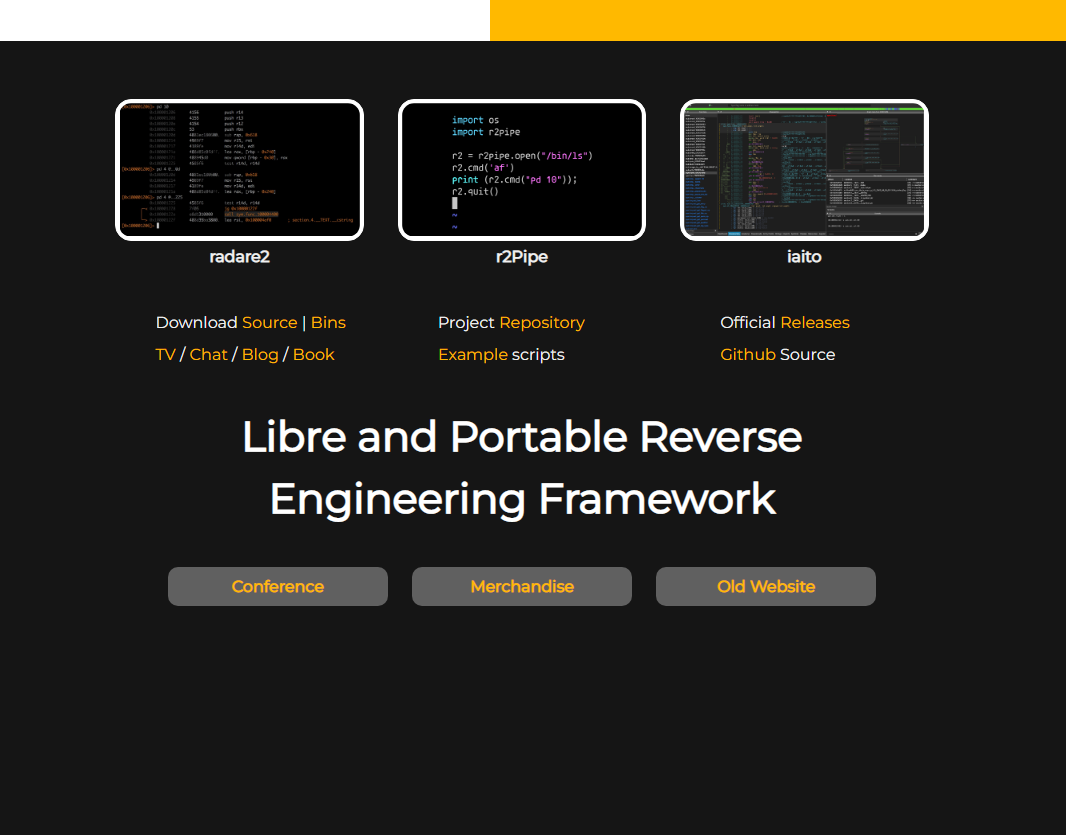Click the word Official before Releases
The height and width of the screenshot is (835, 1066).
[x=748, y=322]
